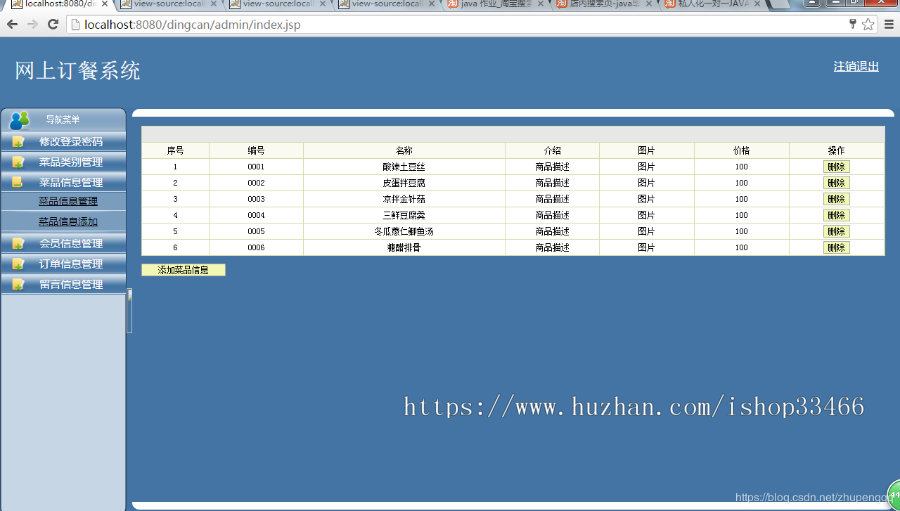Close the localhost:8080 browser tab

[x=104, y=4]
